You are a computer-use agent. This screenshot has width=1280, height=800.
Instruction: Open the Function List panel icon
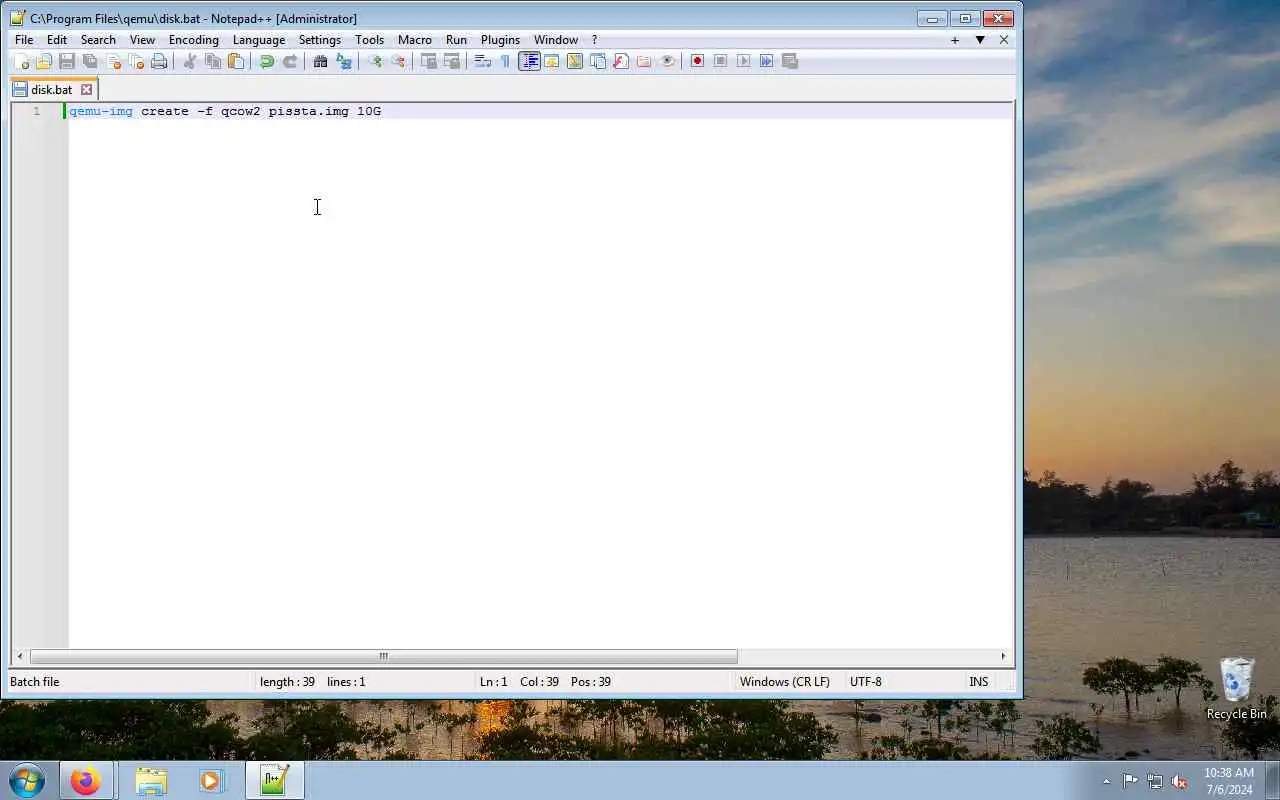[x=621, y=61]
